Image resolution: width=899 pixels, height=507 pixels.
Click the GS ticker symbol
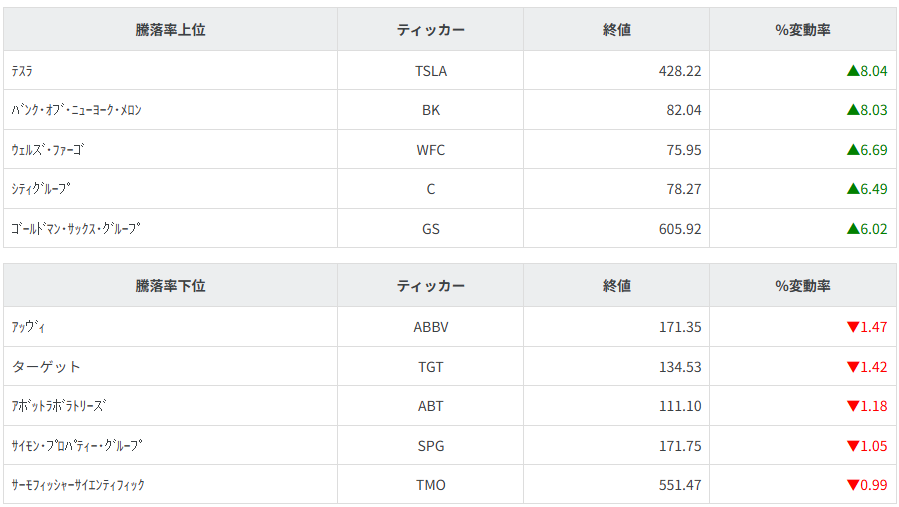click(x=430, y=229)
